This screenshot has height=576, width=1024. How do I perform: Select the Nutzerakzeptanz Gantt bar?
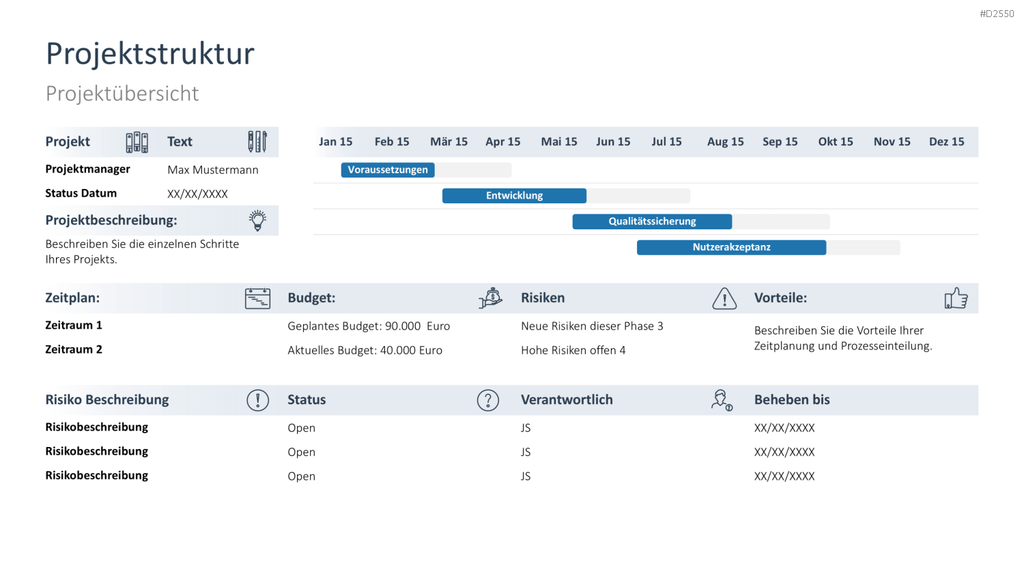pos(731,247)
